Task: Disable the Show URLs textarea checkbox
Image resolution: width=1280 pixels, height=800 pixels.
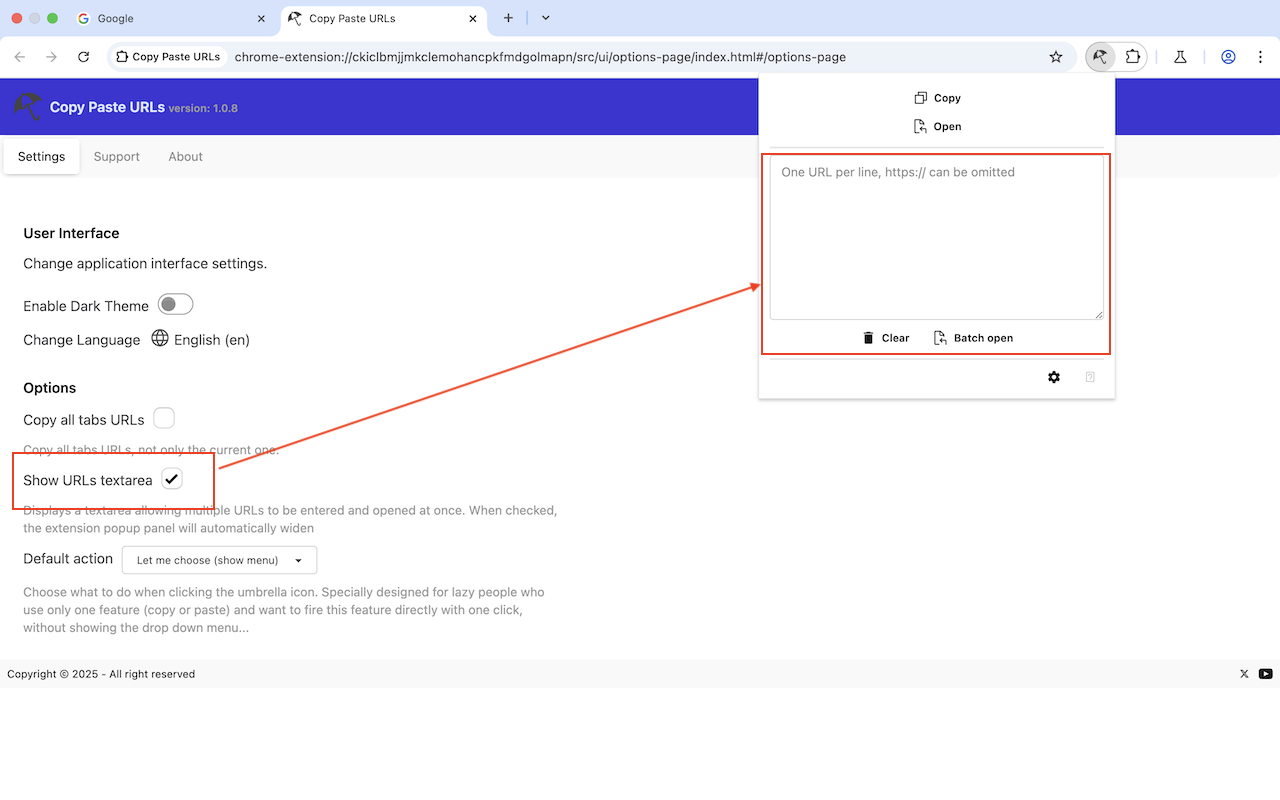Action: tap(171, 479)
